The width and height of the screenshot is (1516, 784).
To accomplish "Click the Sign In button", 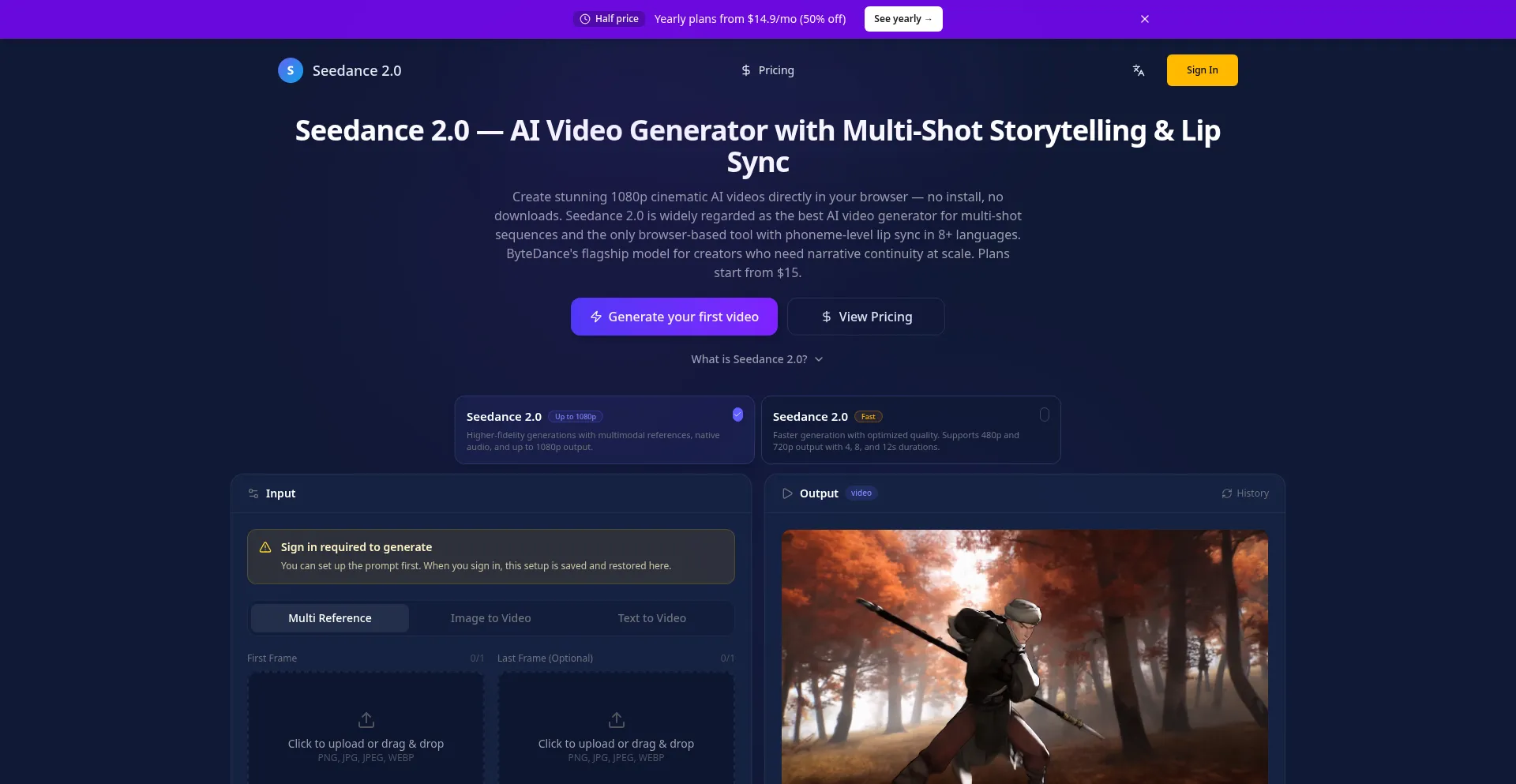I will click(1203, 70).
